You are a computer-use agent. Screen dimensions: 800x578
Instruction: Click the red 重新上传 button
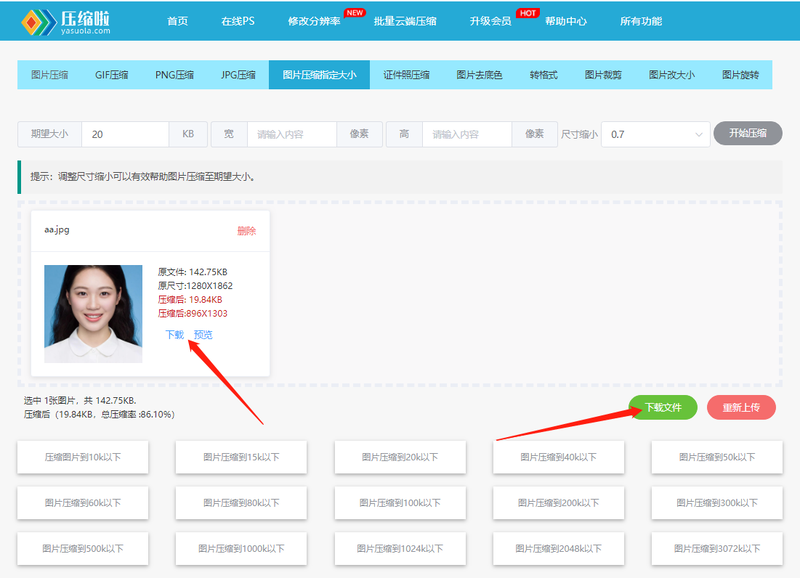tap(741, 407)
